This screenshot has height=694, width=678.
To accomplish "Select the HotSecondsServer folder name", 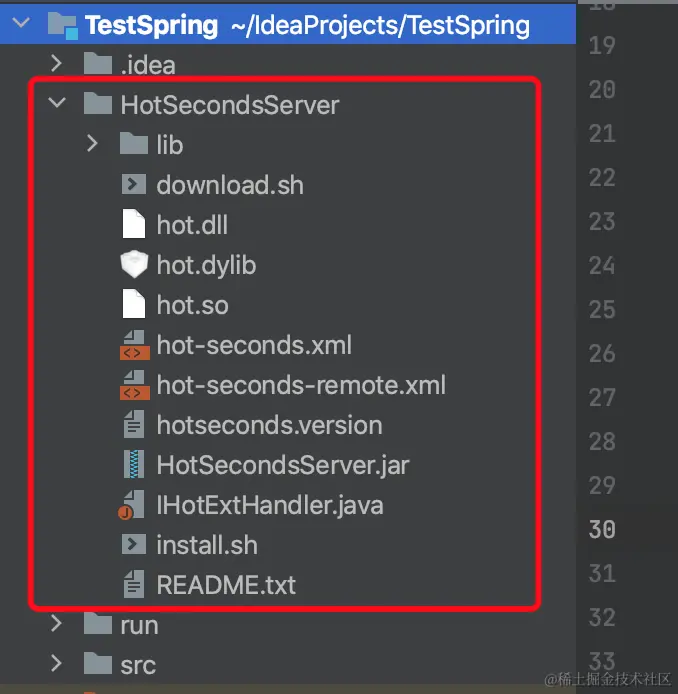I will [229, 104].
